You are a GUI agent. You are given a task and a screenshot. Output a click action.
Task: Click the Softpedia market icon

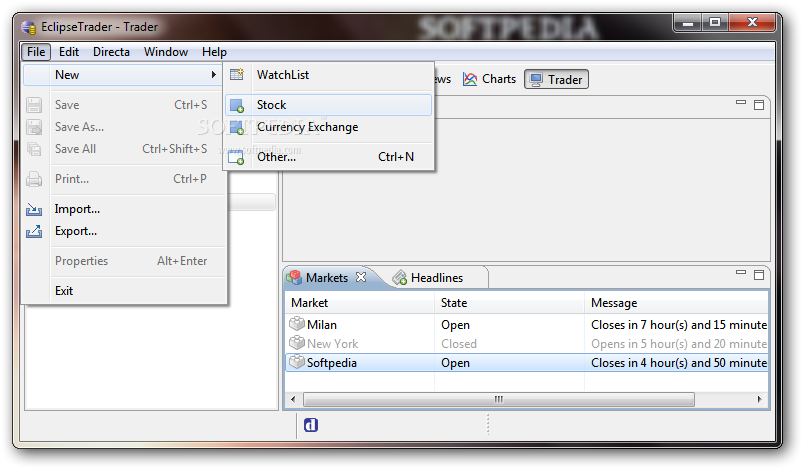297,361
